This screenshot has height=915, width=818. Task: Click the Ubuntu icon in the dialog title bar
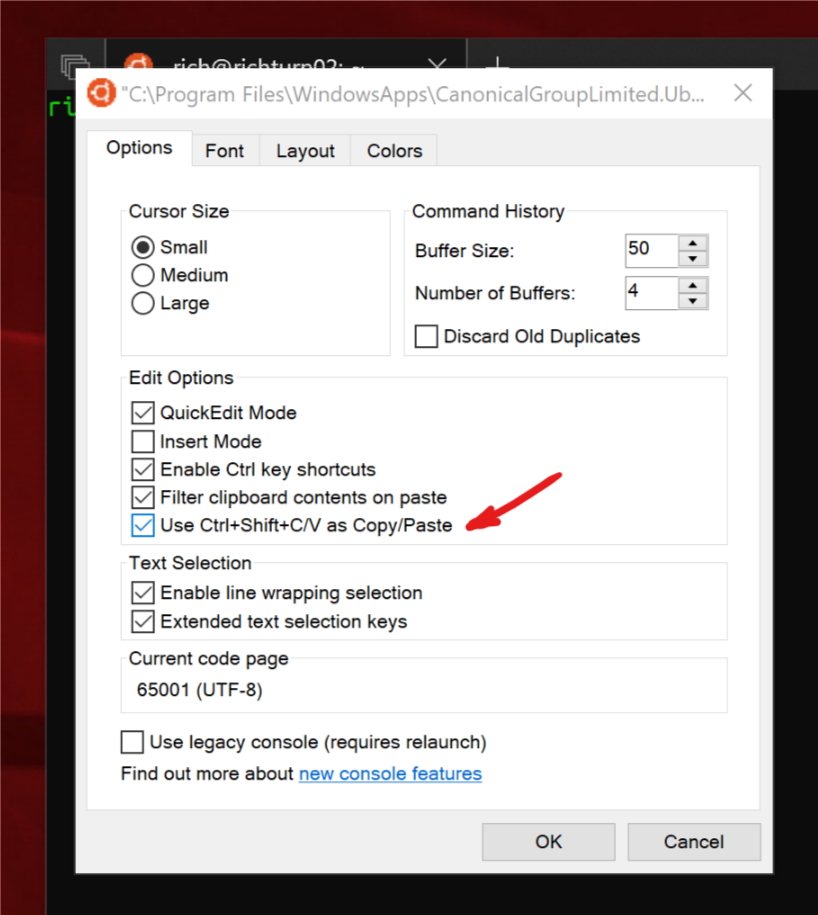100,92
